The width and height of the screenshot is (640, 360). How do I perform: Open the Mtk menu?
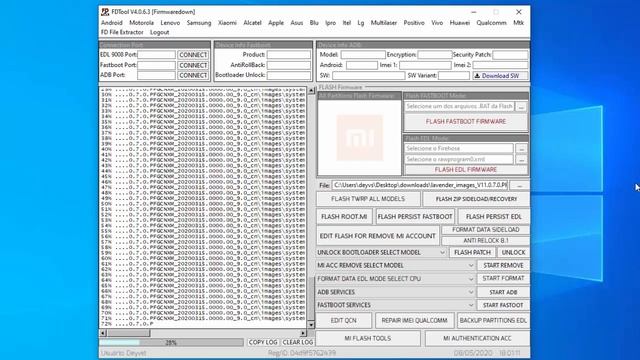coord(518,23)
